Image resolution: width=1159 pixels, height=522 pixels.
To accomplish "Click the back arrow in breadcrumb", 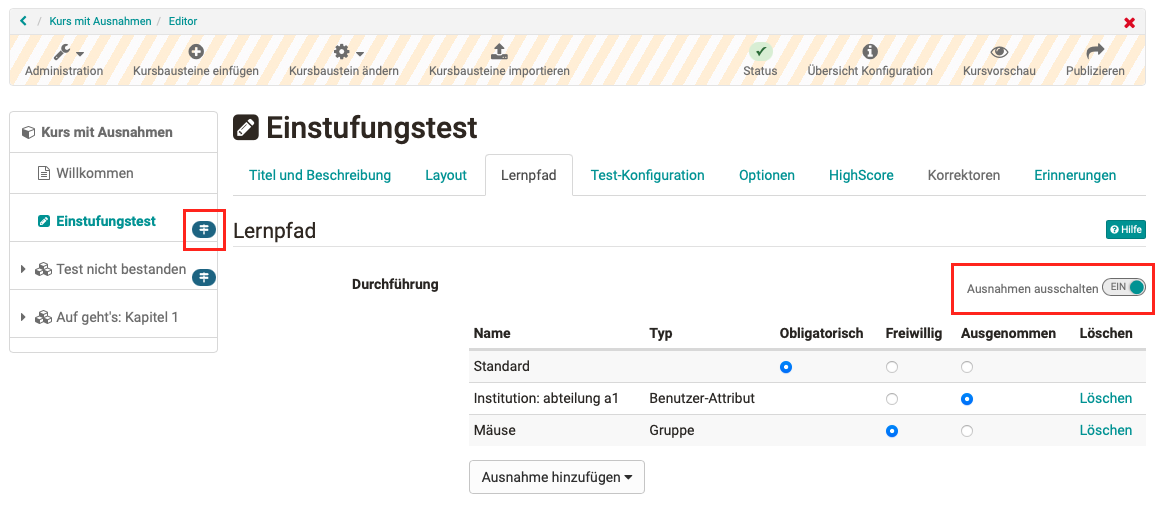I will point(24,21).
